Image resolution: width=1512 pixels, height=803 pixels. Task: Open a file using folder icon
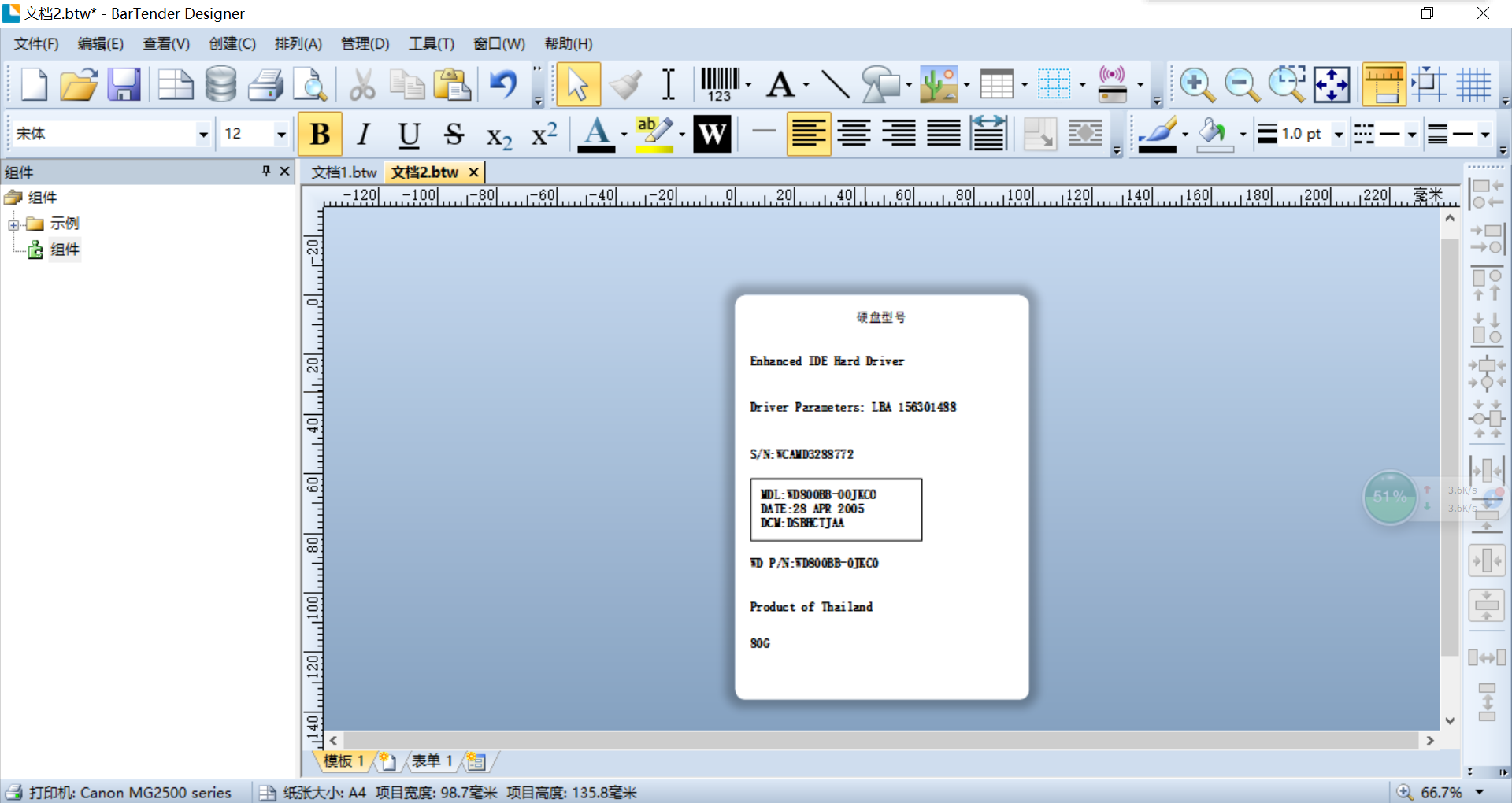[79, 85]
